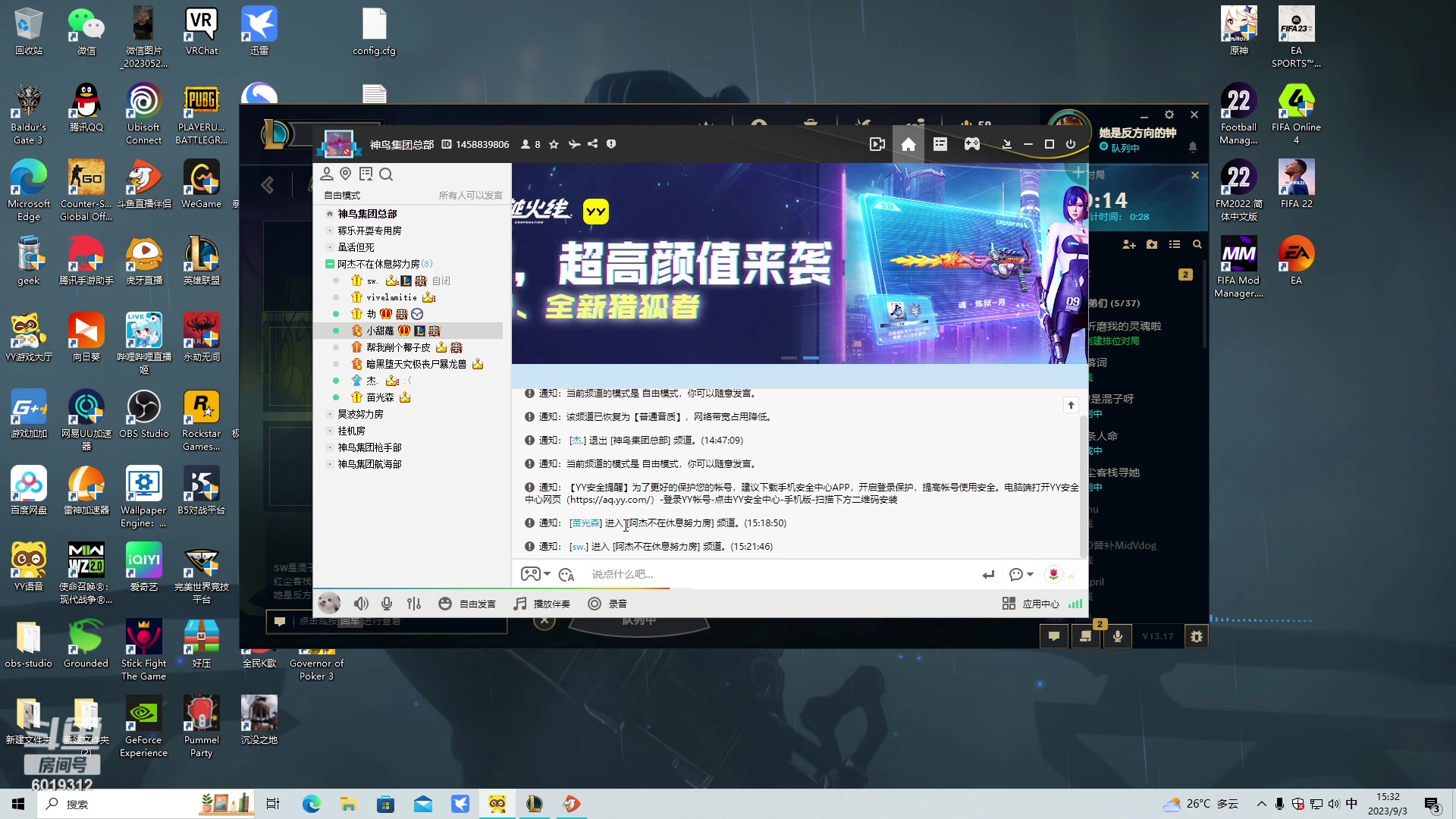This screenshot has width=1456, height=819.
Task: Click the network signal strength icon
Action: coord(1075,604)
